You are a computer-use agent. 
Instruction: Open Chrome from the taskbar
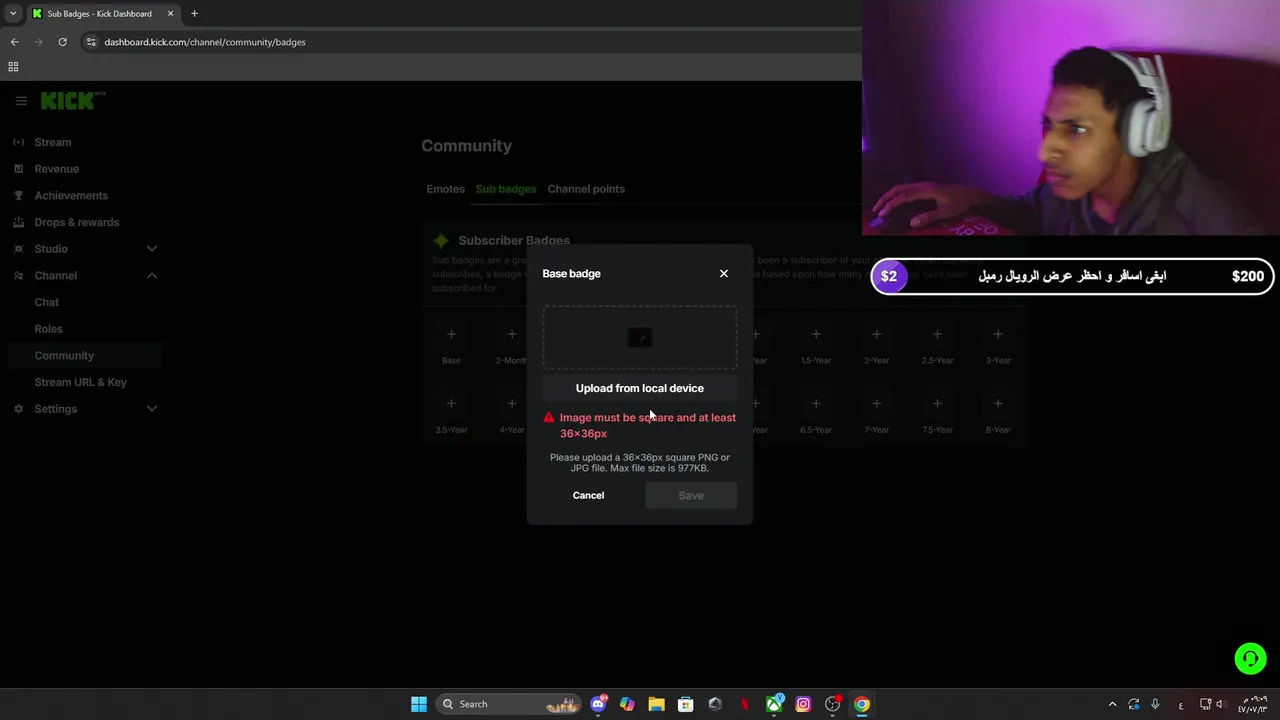(862, 704)
